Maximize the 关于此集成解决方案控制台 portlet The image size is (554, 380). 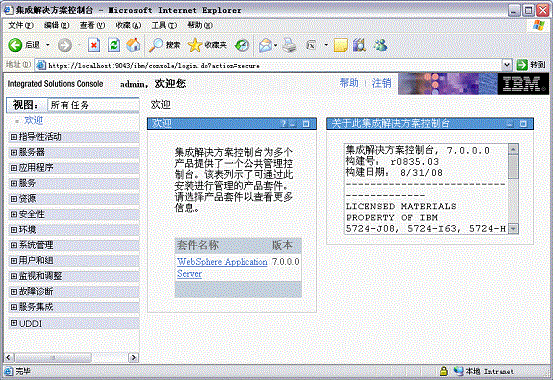tap(523, 124)
